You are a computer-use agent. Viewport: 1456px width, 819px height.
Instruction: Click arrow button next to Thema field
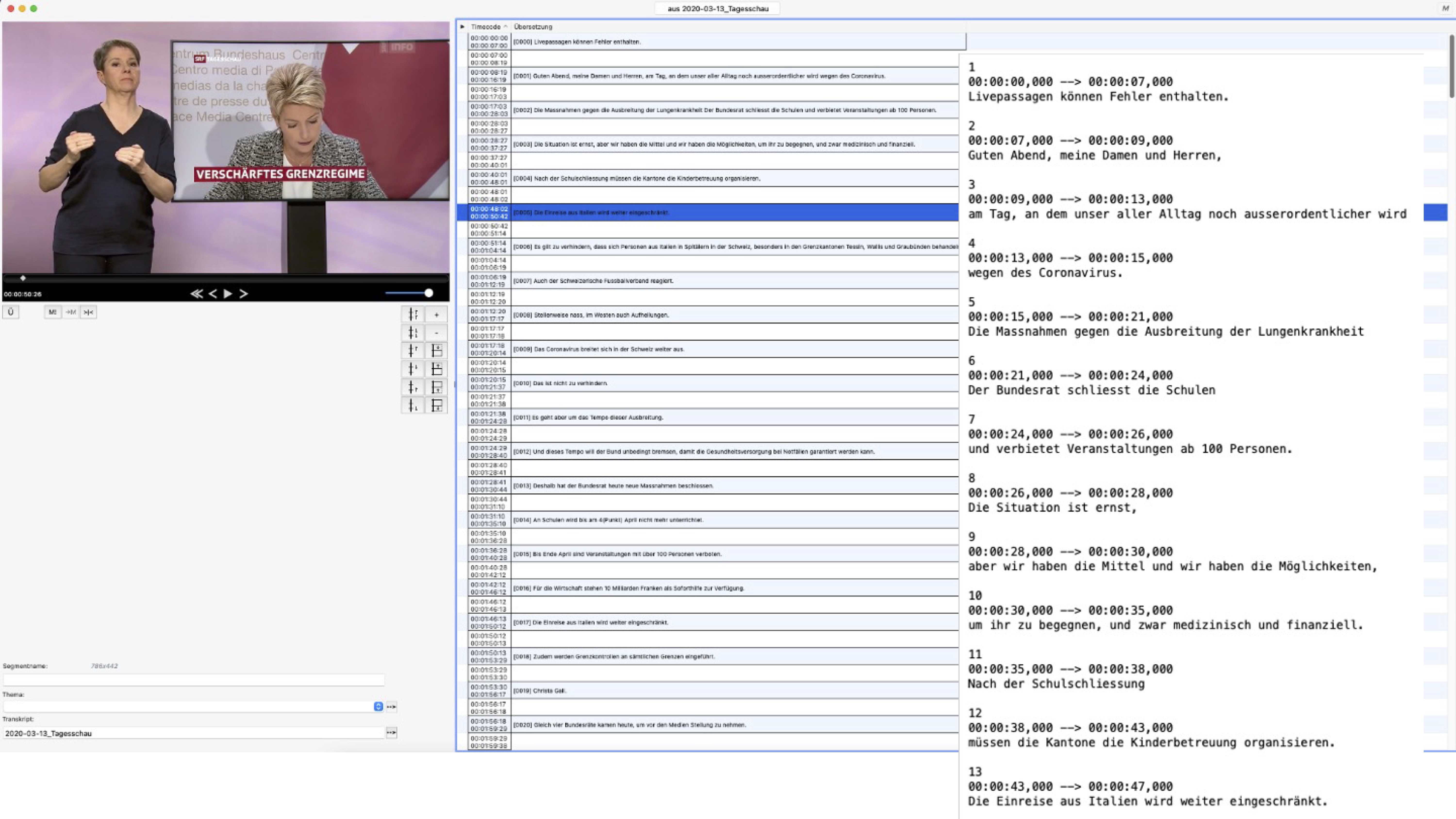391,706
